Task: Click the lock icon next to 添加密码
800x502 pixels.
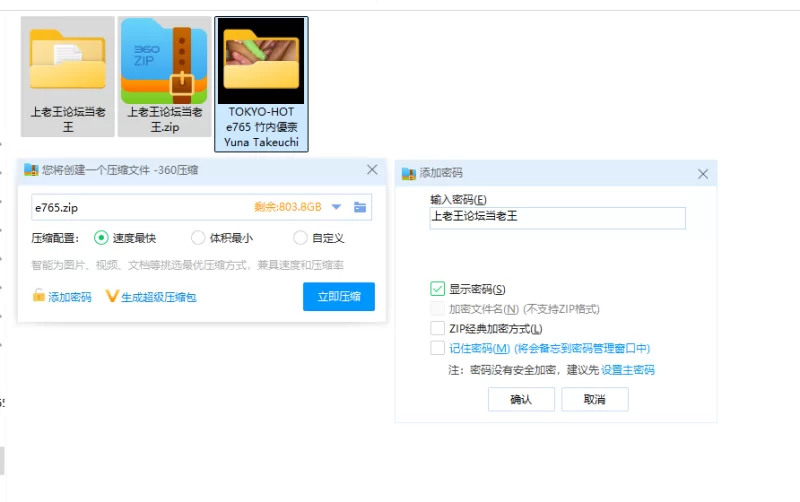Action: pos(39,295)
